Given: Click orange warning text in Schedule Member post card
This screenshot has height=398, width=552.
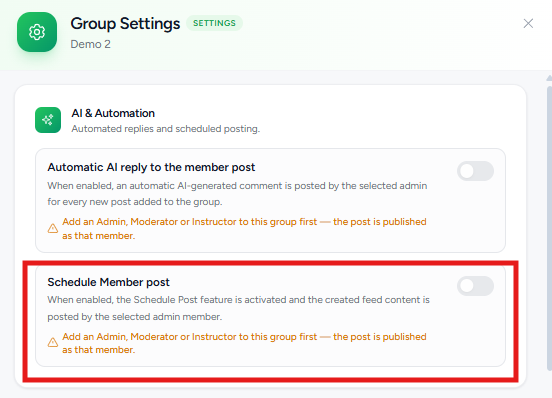Looking at the screenshot, I should [244, 343].
